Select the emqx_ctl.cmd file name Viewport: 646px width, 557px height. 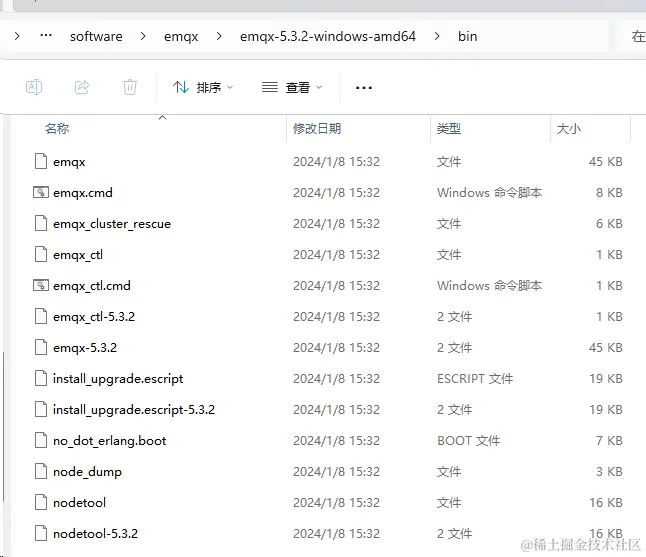(92, 286)
